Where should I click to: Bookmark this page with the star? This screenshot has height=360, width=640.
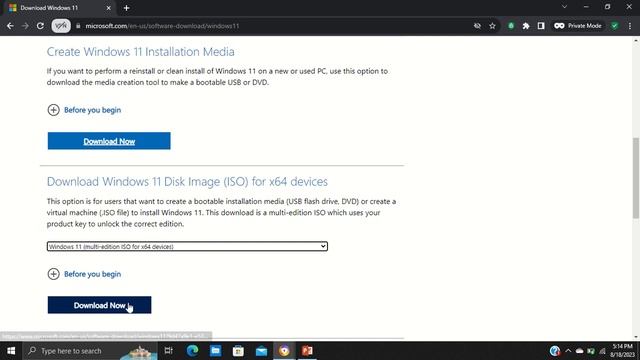point(492,26)
